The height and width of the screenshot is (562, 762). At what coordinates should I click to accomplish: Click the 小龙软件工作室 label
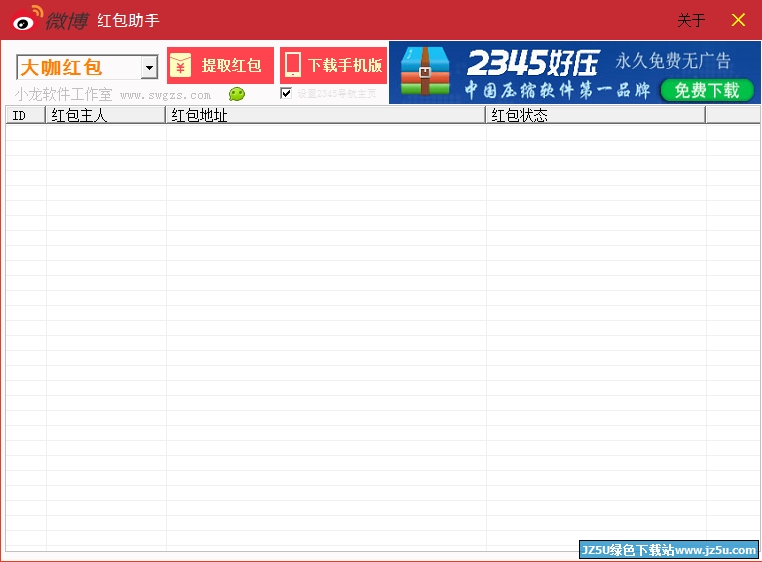[x=64, y=94]
